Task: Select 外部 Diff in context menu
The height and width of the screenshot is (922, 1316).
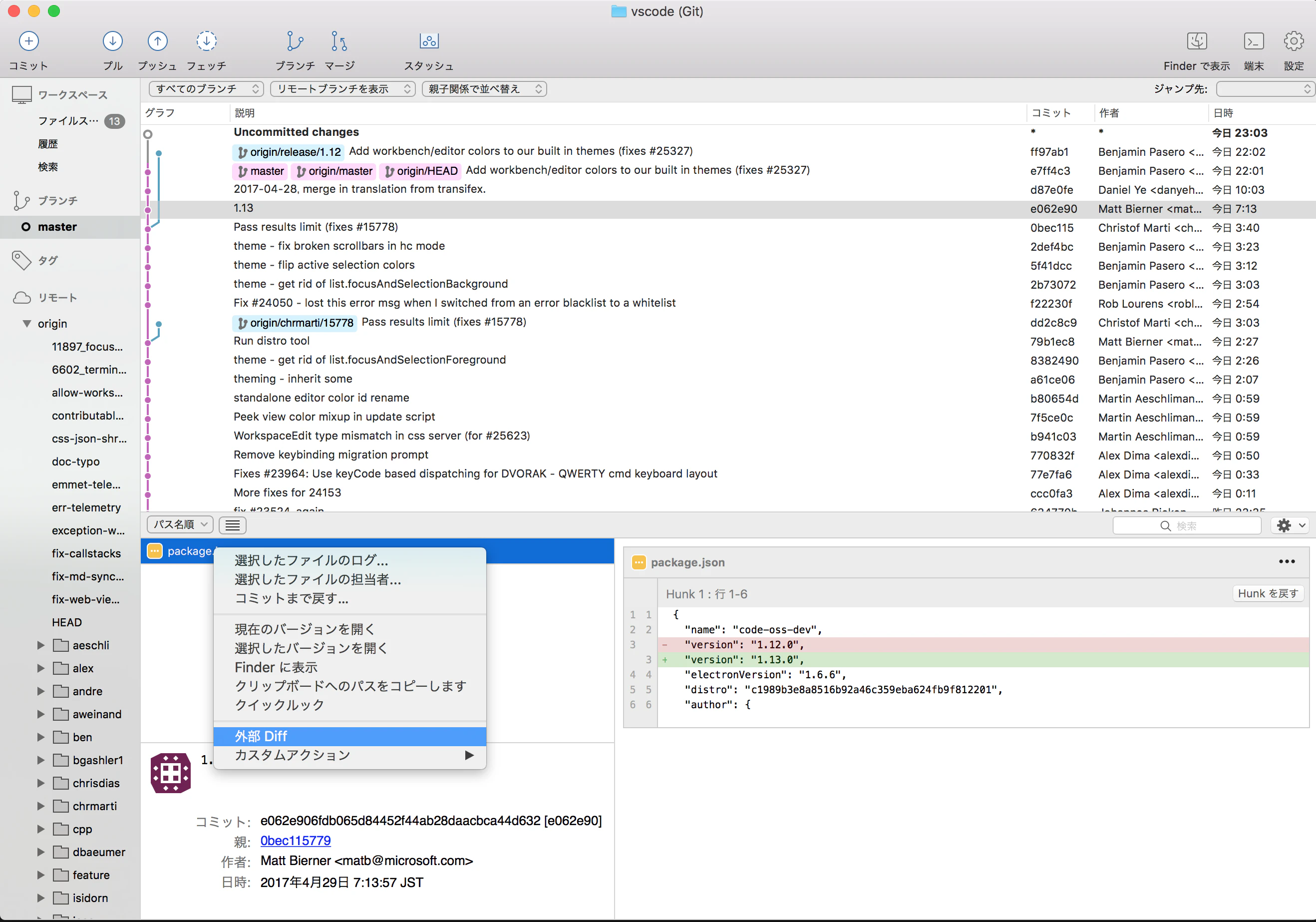Action: click(x=349, y=736)
